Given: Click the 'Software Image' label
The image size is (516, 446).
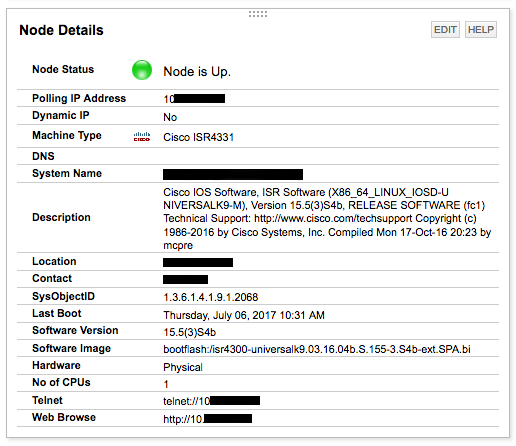Looking at the screenshot, I should pyautogui.click(x=71, y=348).
